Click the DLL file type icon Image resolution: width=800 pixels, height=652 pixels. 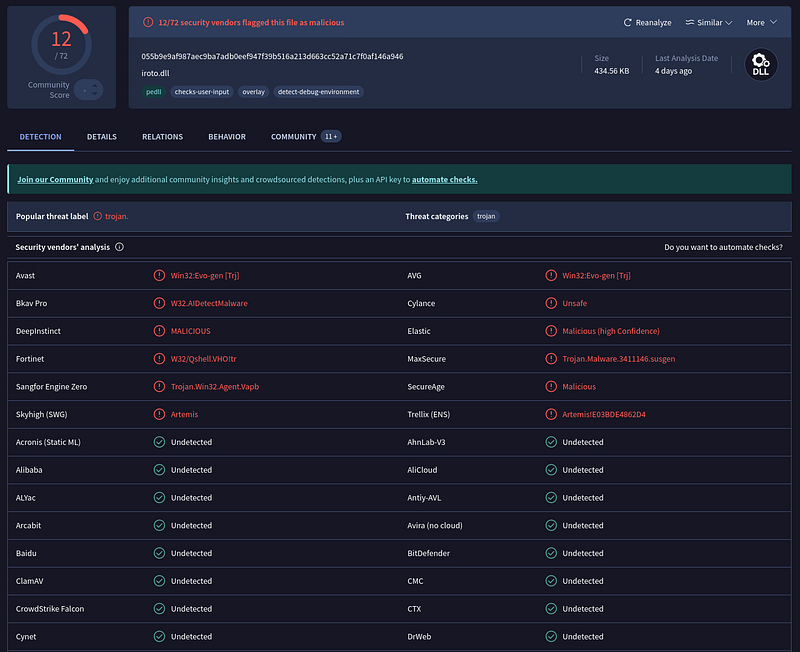pos(761,65)
